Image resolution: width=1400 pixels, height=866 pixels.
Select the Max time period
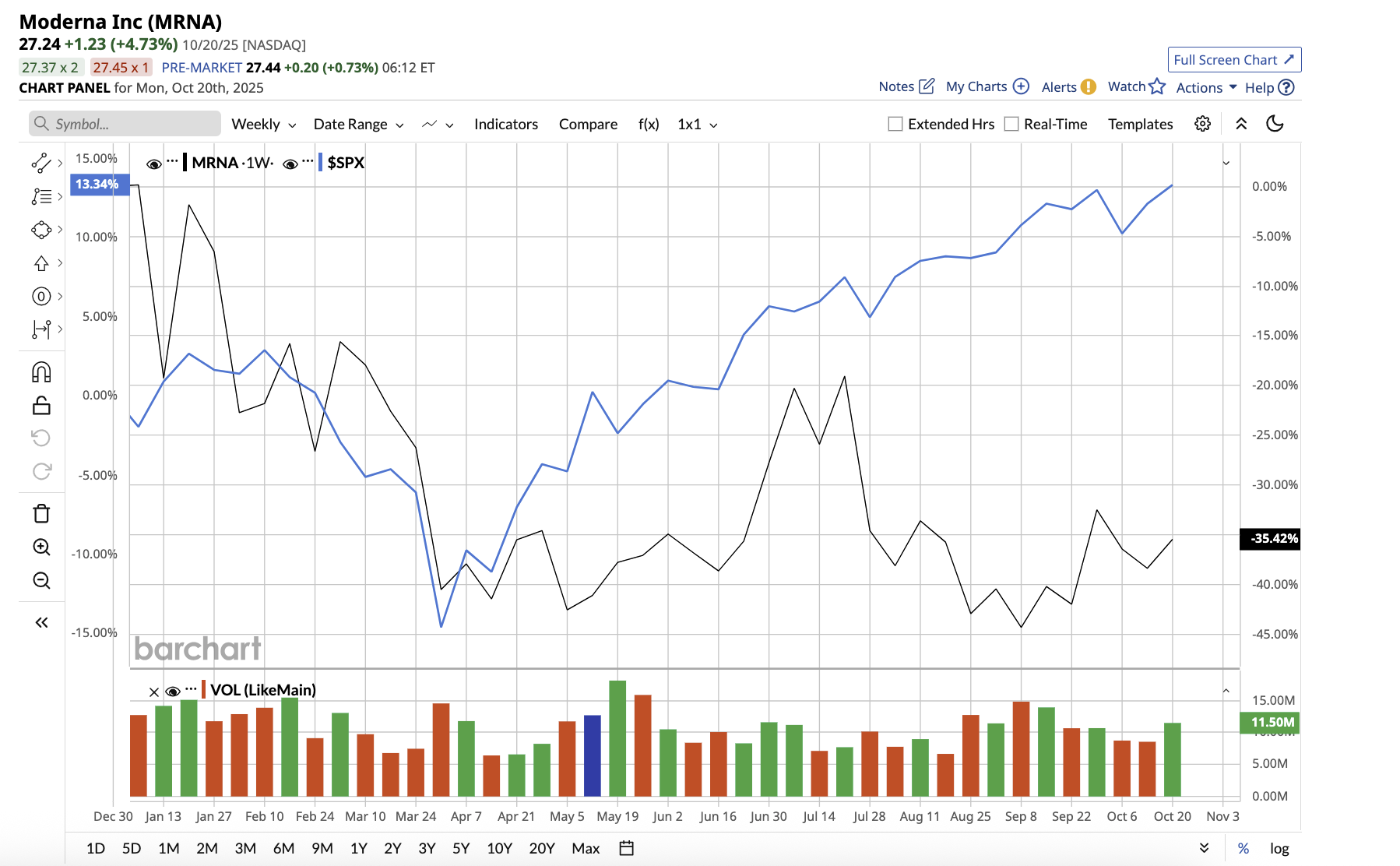[x=586, y=848]
